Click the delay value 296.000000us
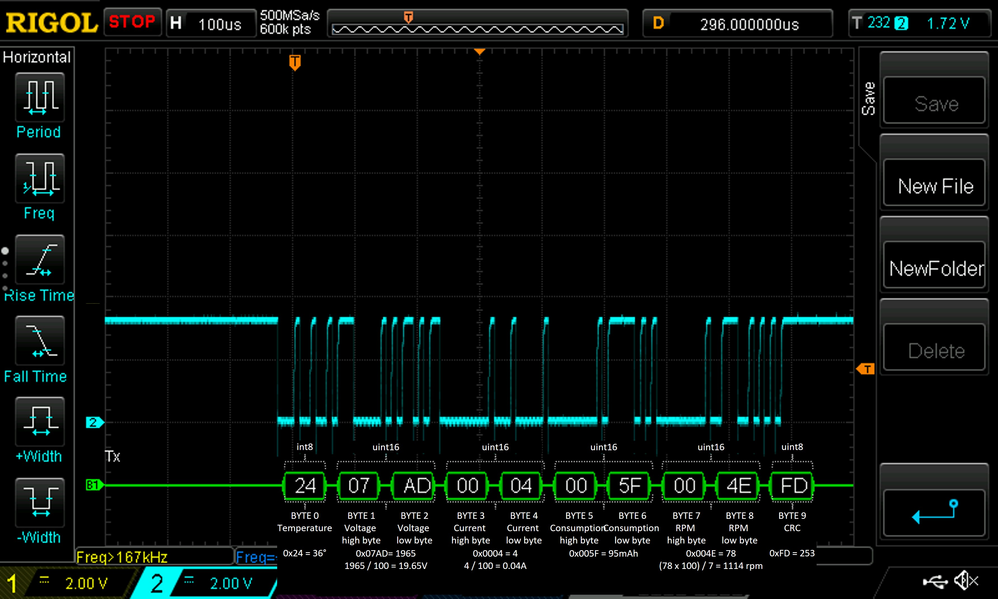 (749, 24)
